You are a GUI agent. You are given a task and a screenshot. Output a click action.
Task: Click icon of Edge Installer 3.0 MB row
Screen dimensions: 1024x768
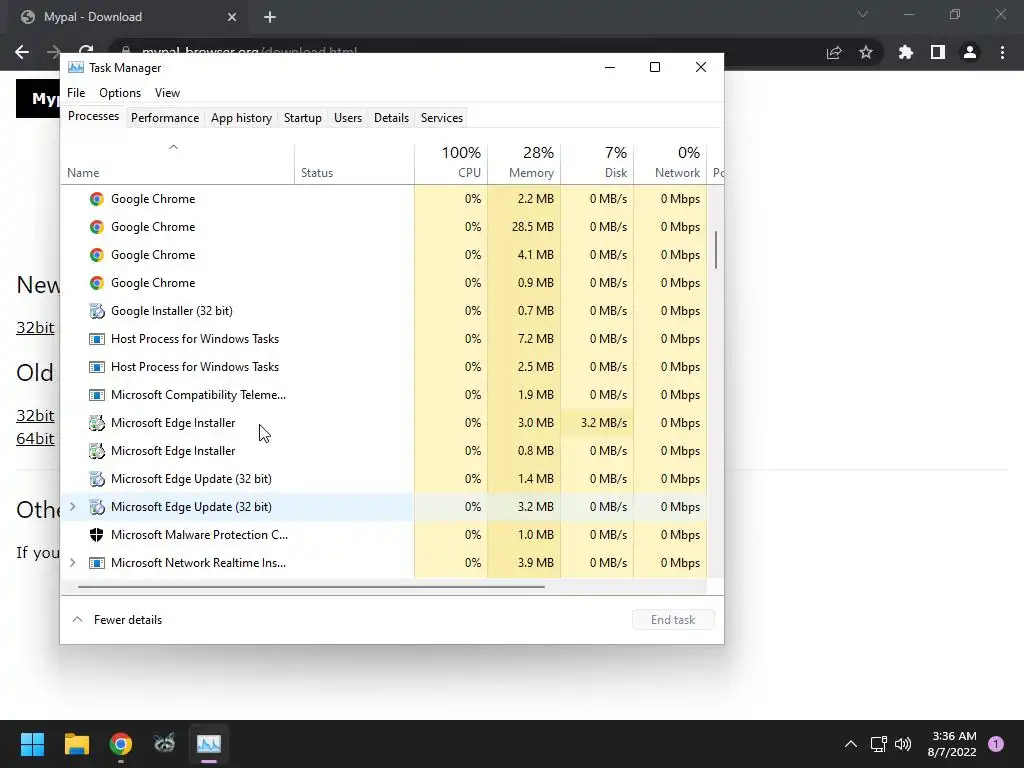[97, 423]
